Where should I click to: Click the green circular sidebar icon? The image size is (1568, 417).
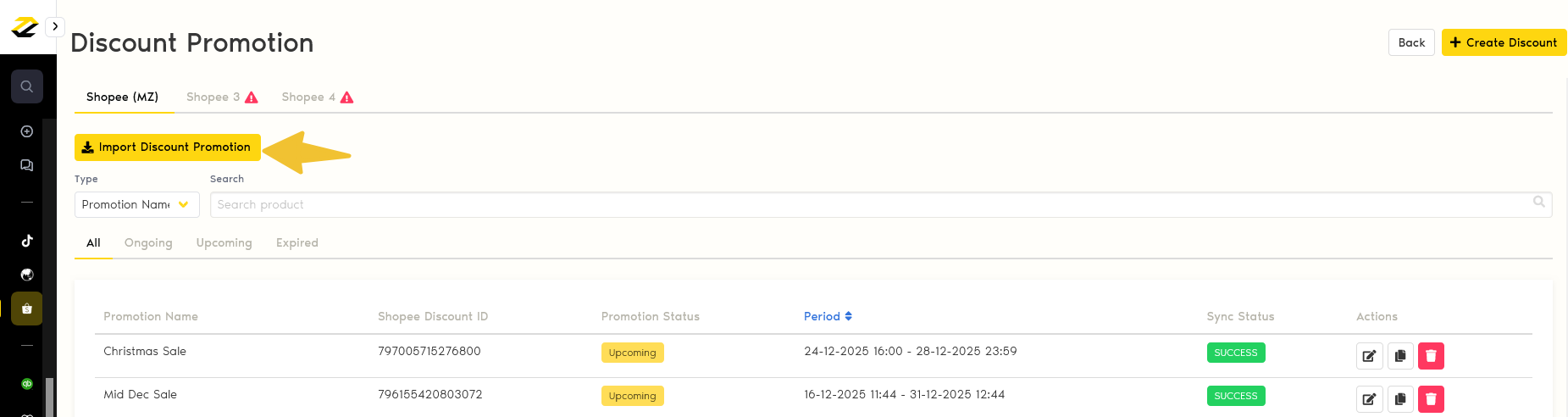point(27,383)
